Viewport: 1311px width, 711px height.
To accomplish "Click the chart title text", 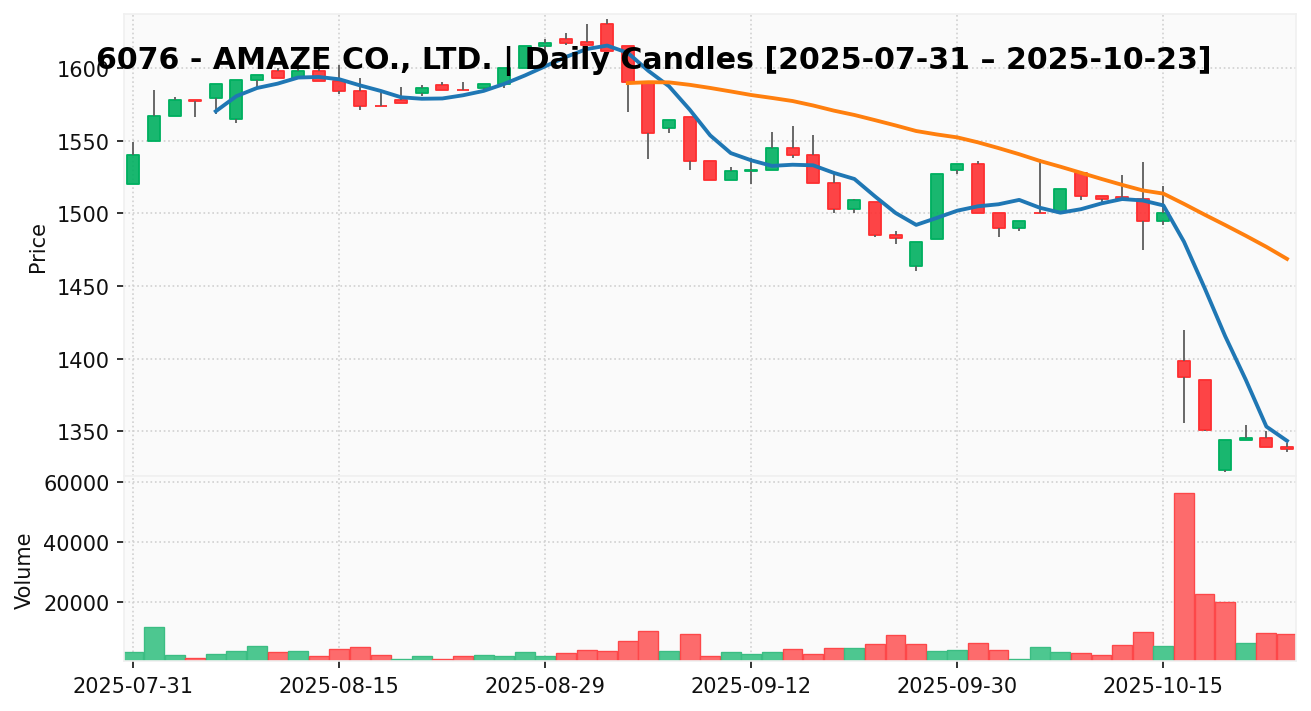I will click(654, 59).
